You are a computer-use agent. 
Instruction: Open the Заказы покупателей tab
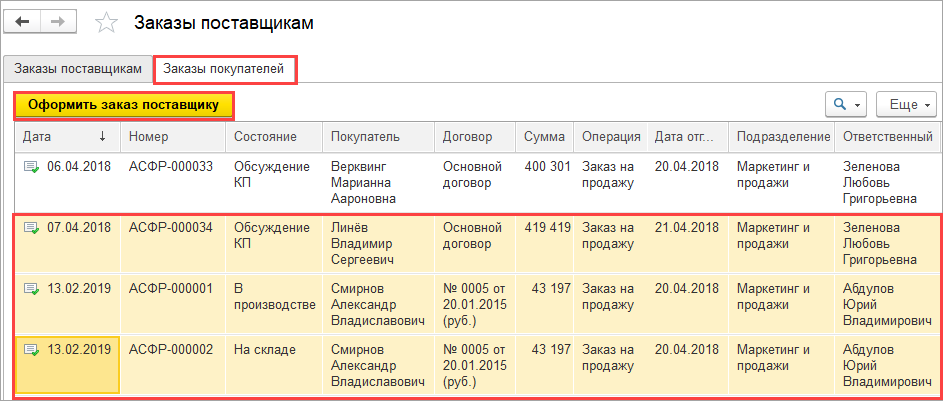click(225, 69)
